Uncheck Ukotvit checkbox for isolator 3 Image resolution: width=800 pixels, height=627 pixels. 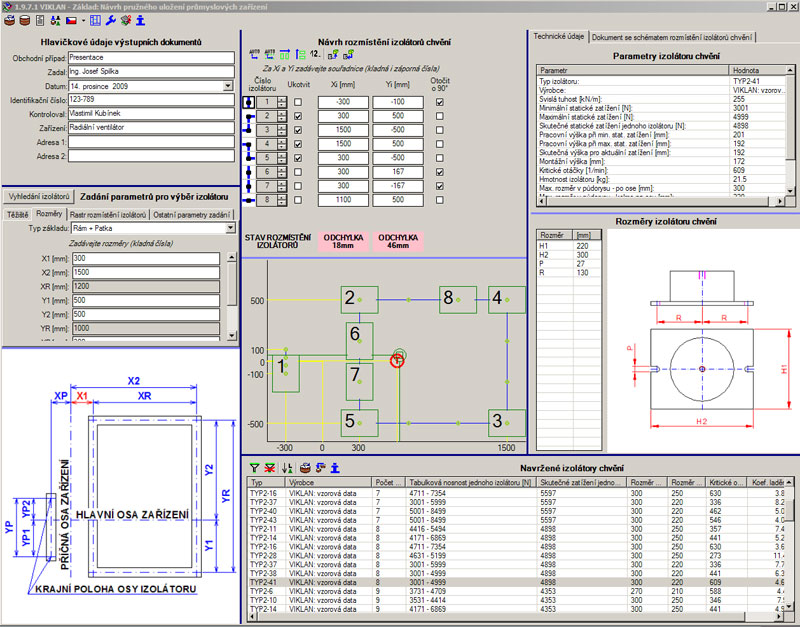(x=296, y=130)
